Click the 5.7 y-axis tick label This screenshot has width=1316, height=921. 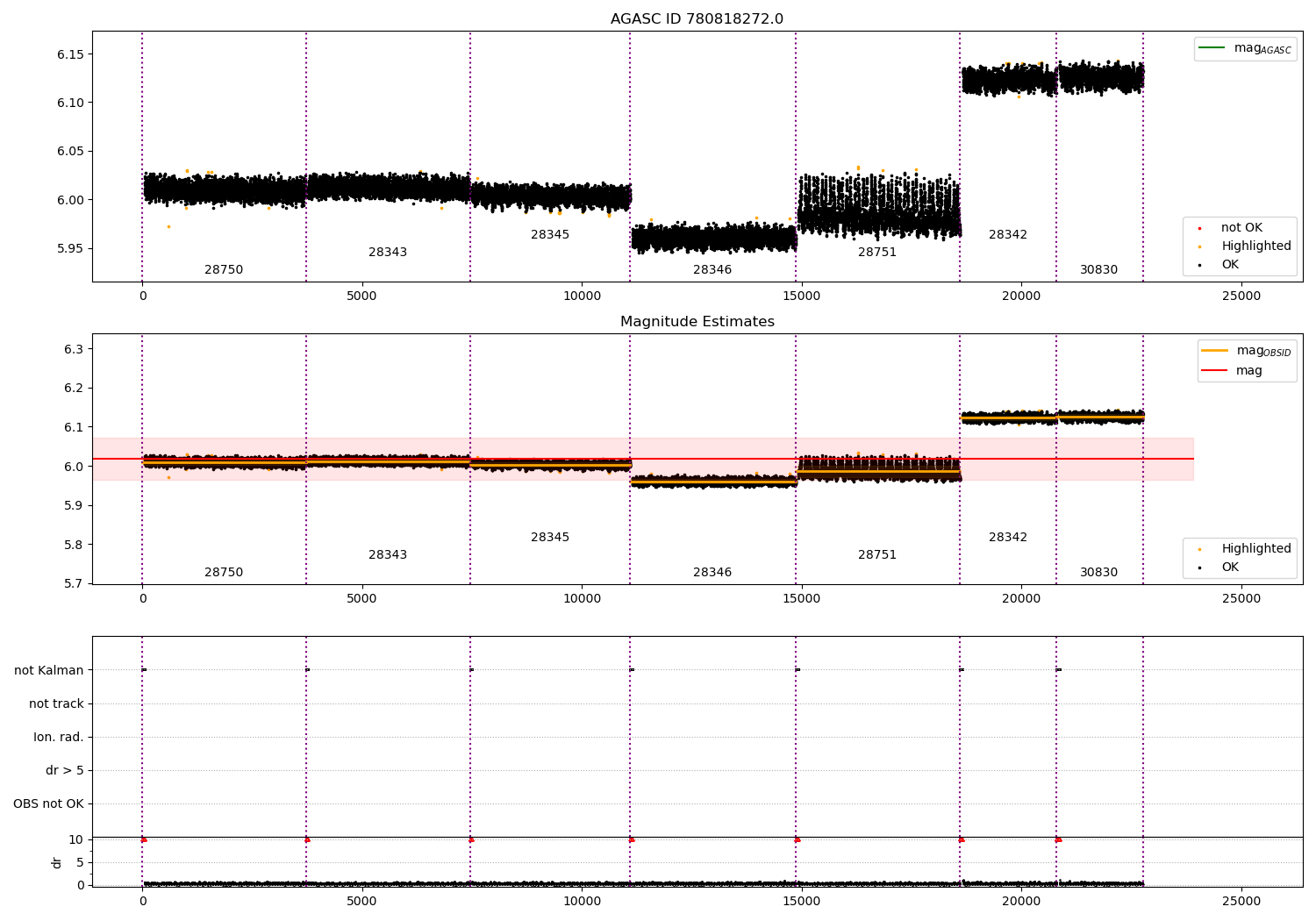(74, 584)
